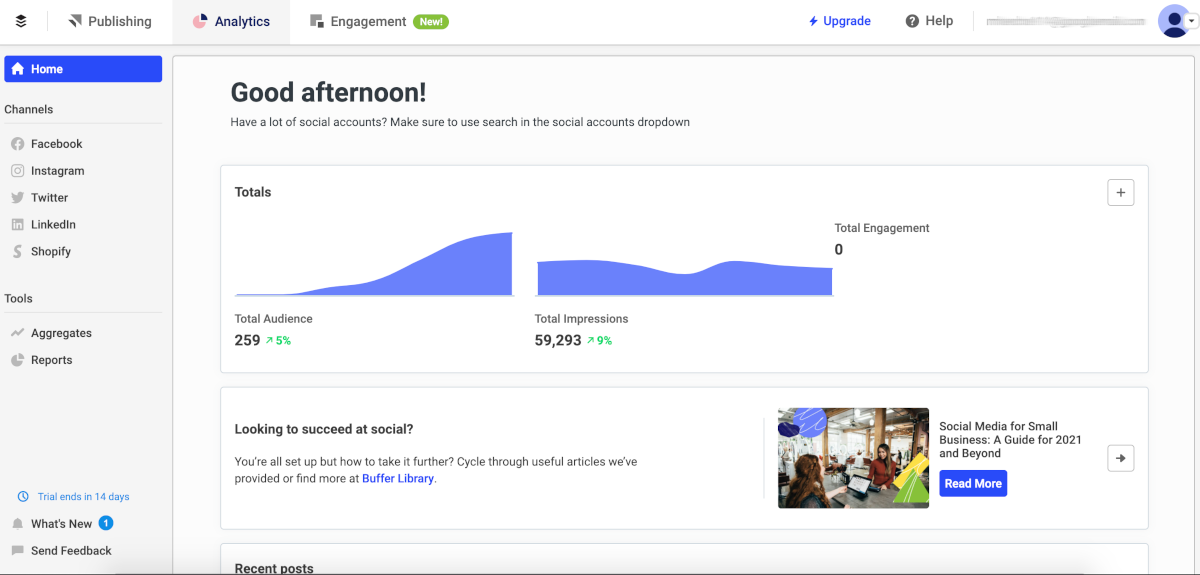Click the Publishing tab icon

tap(75, 21)
